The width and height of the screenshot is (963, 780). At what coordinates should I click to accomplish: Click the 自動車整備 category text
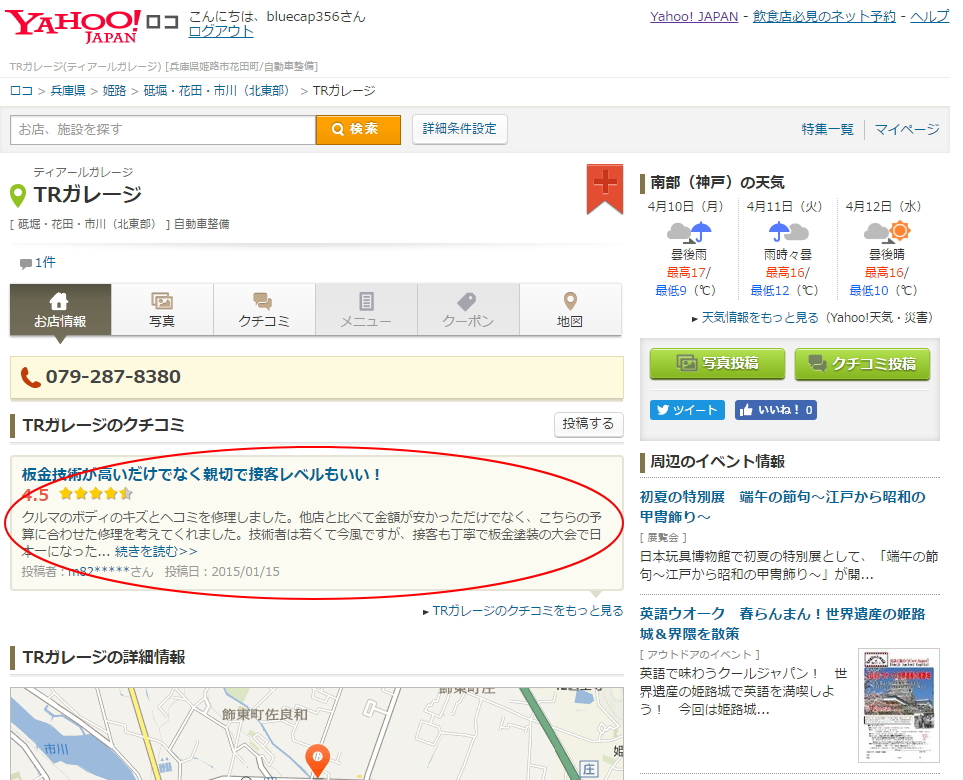point(201,224)
